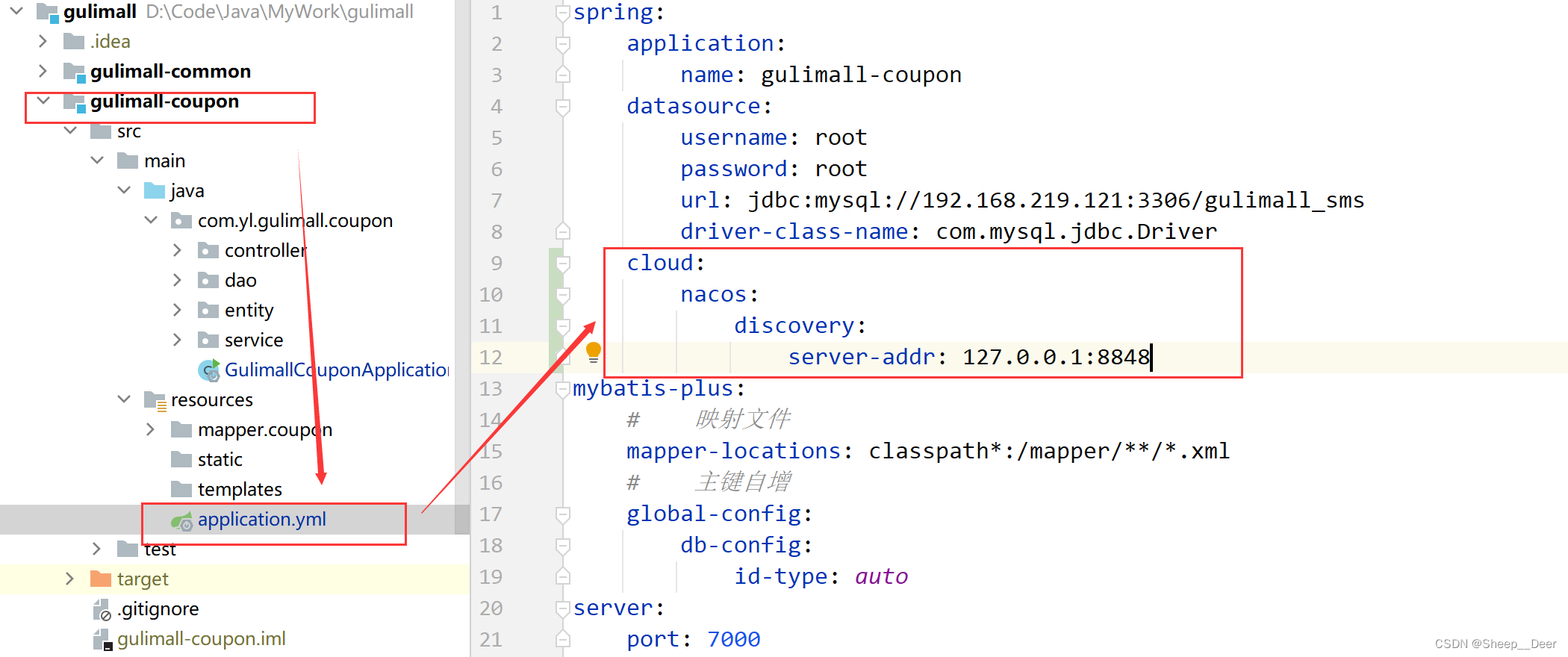1568x657 pixels.
Task: Click the test folder icon
Action: pyautogui.click(x=128, y=549)
